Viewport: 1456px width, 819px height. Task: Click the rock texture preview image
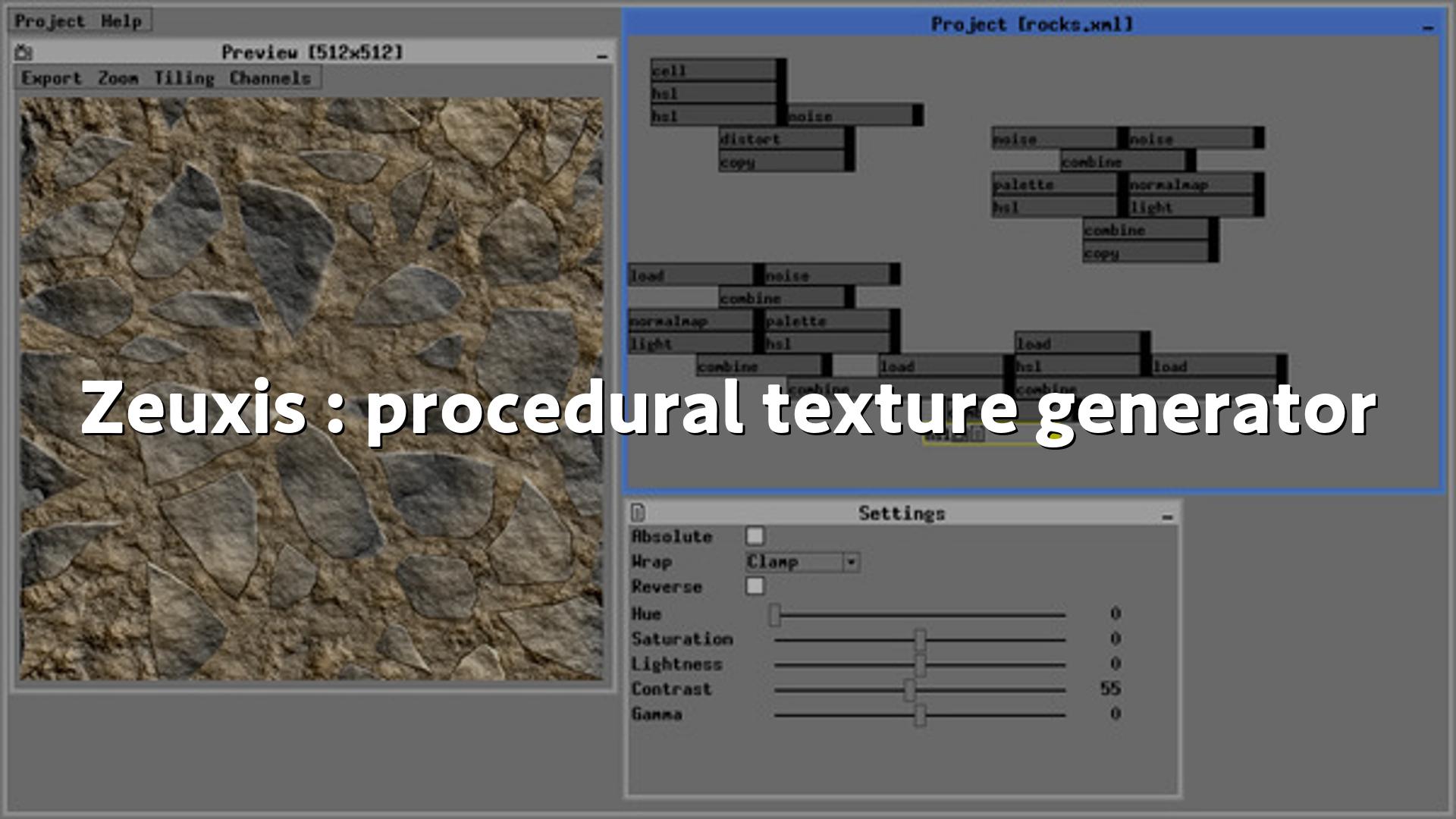coord(312,388)
